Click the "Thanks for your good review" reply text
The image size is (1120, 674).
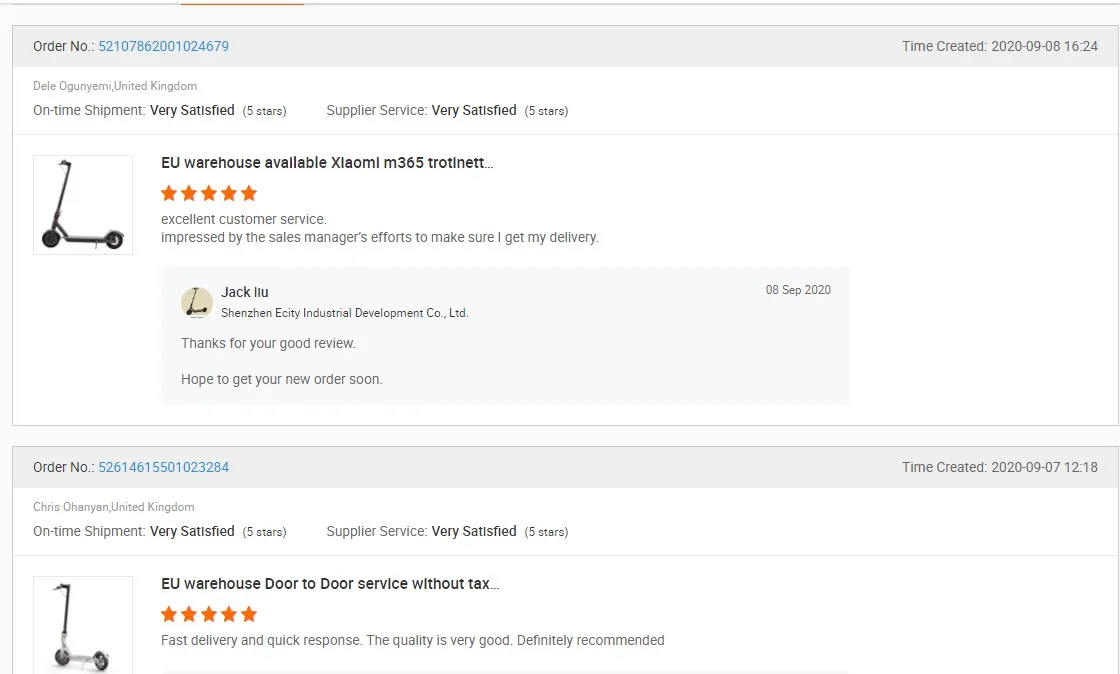(268, 343)
